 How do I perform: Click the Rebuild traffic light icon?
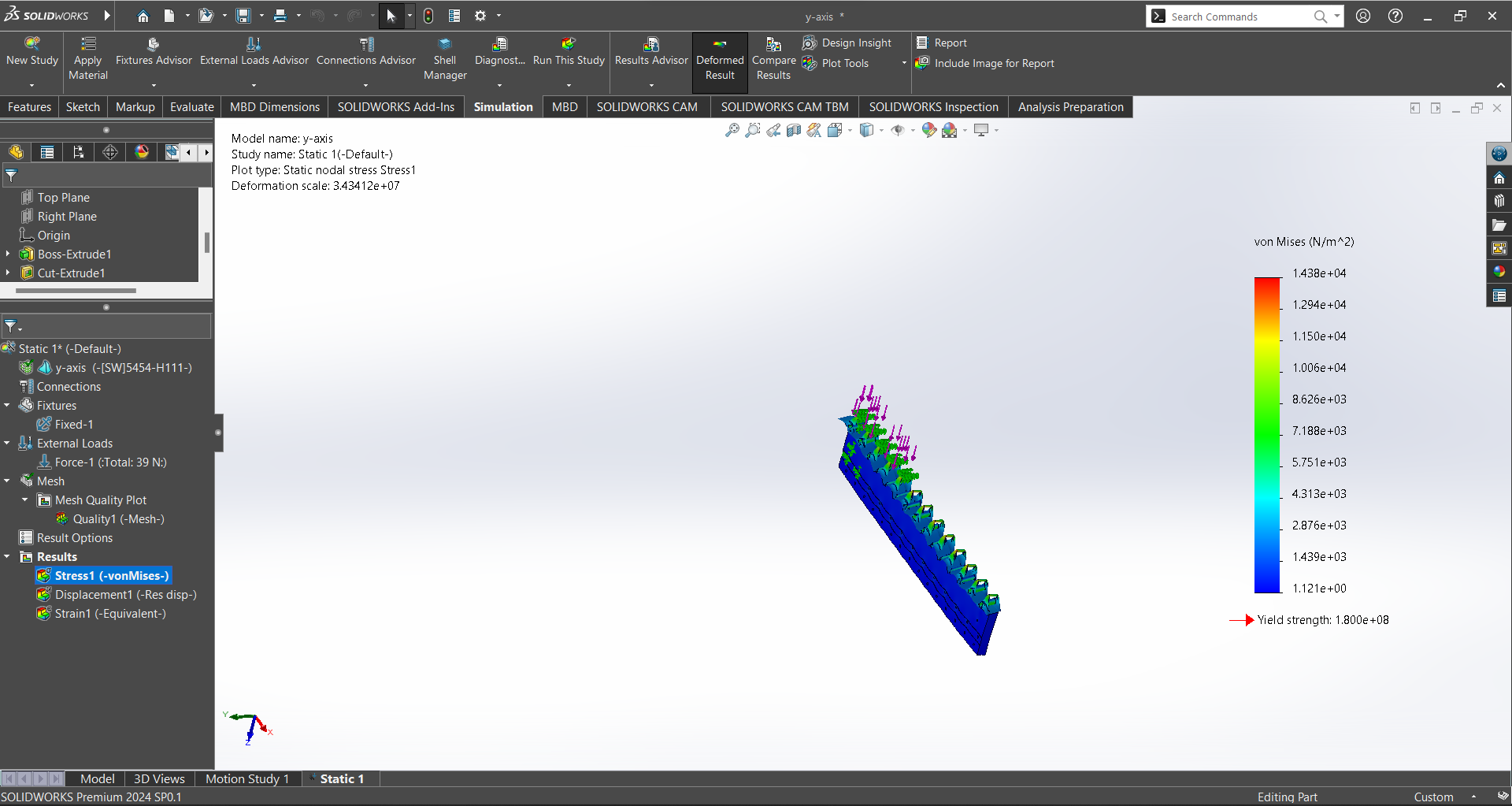click(x=428, y=16)
